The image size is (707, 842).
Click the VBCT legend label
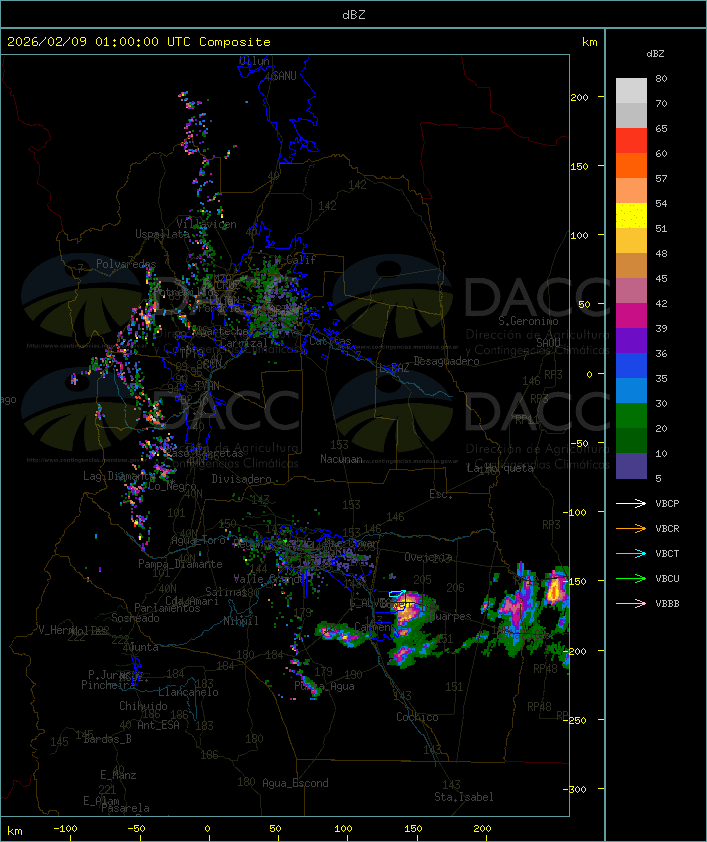[667, 553]
